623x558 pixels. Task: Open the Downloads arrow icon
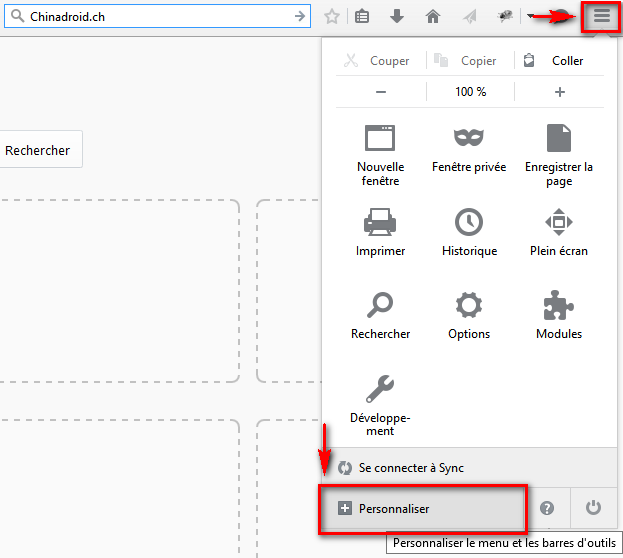click(397, 17)
